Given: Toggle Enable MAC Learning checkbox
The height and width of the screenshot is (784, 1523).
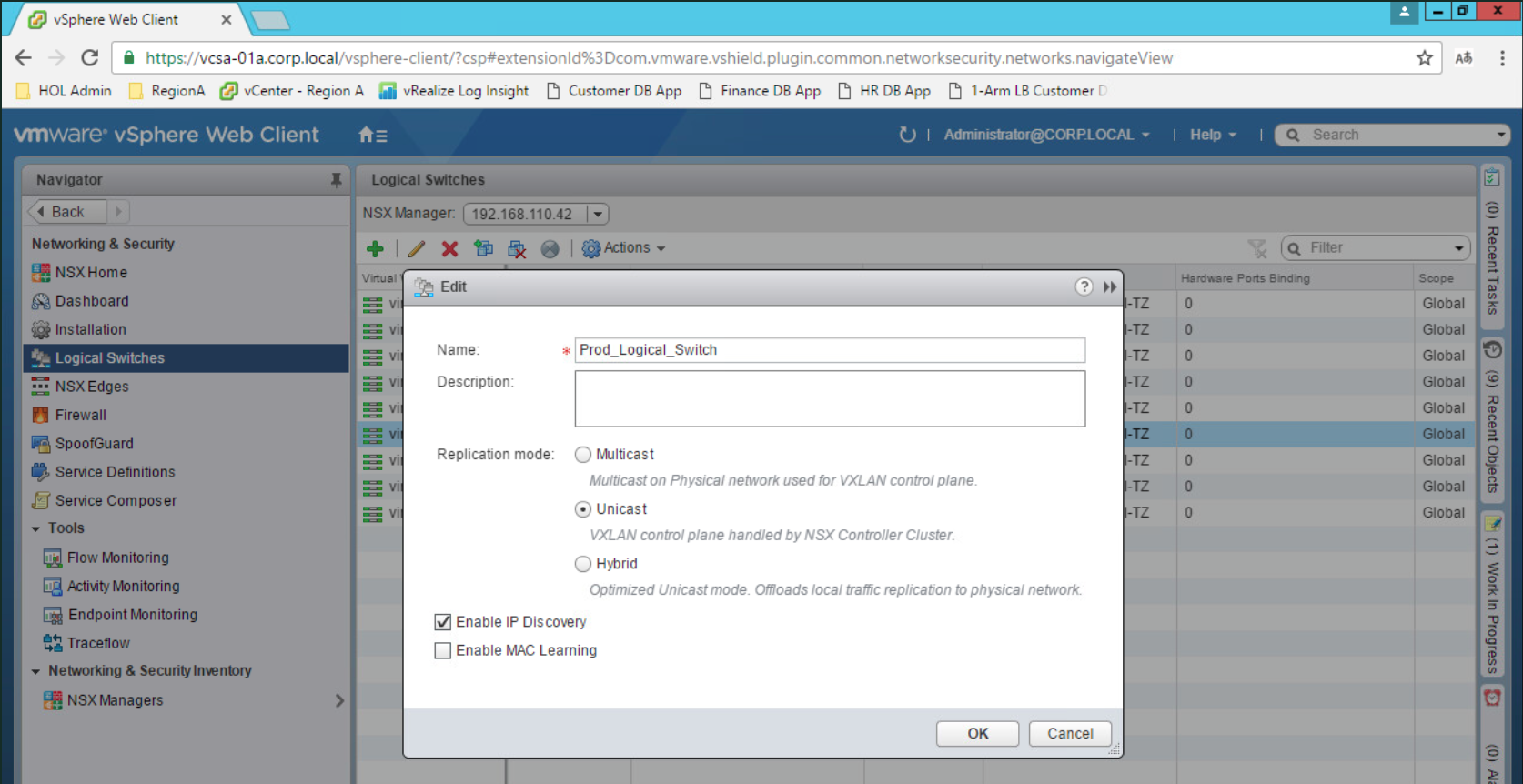Looking at the screenshot, I should tap(443, 650).
